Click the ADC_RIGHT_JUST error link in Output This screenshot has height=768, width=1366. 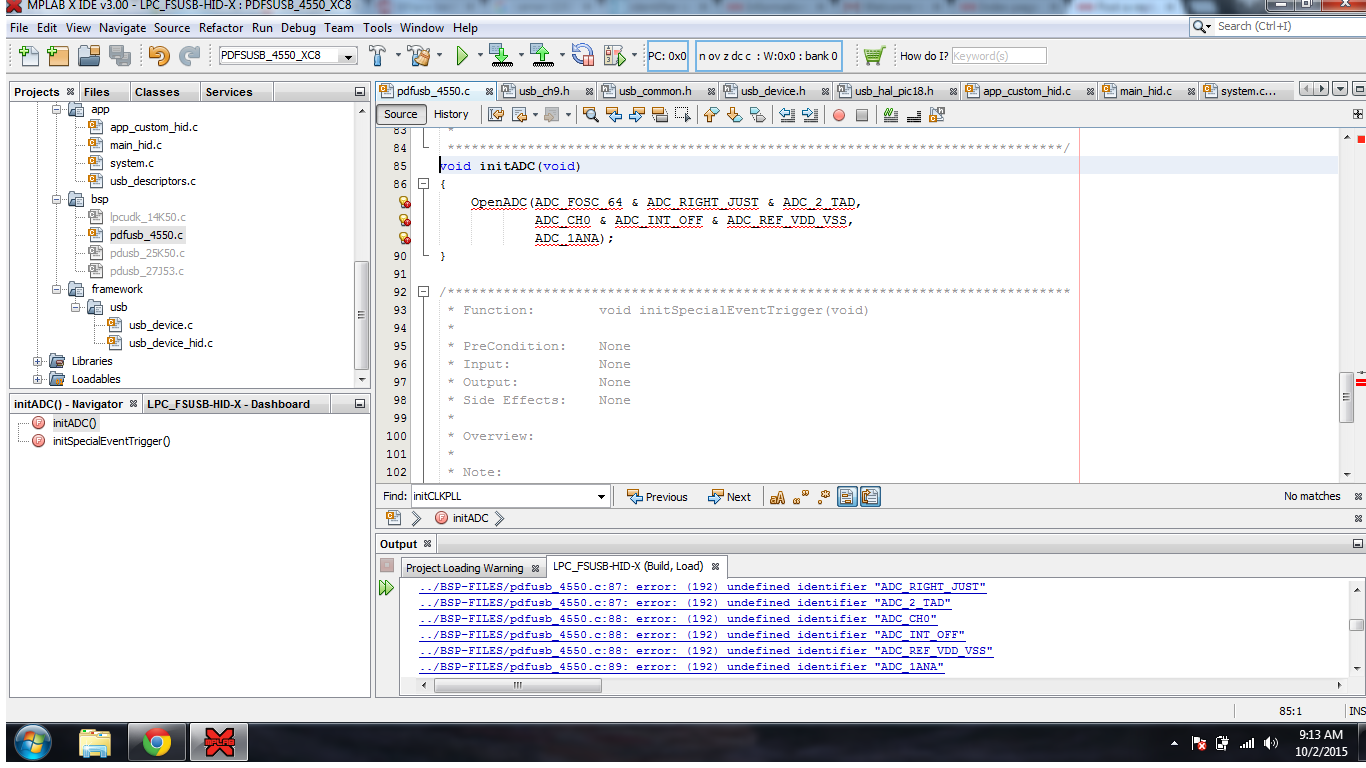(x=702, y=587)
